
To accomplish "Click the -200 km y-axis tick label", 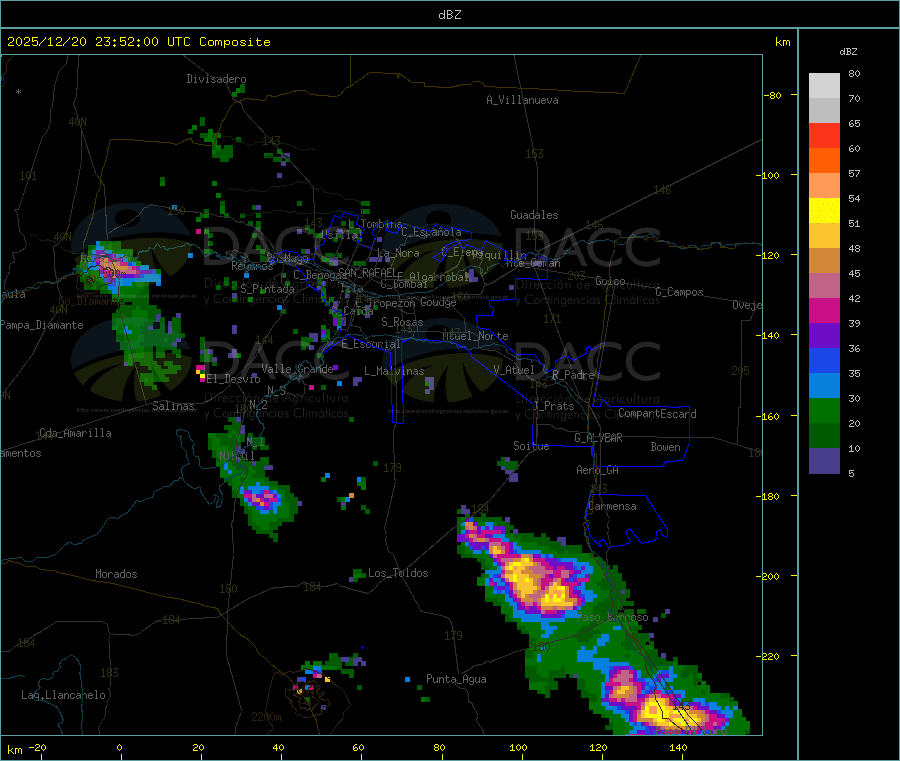I will [767, 576].
